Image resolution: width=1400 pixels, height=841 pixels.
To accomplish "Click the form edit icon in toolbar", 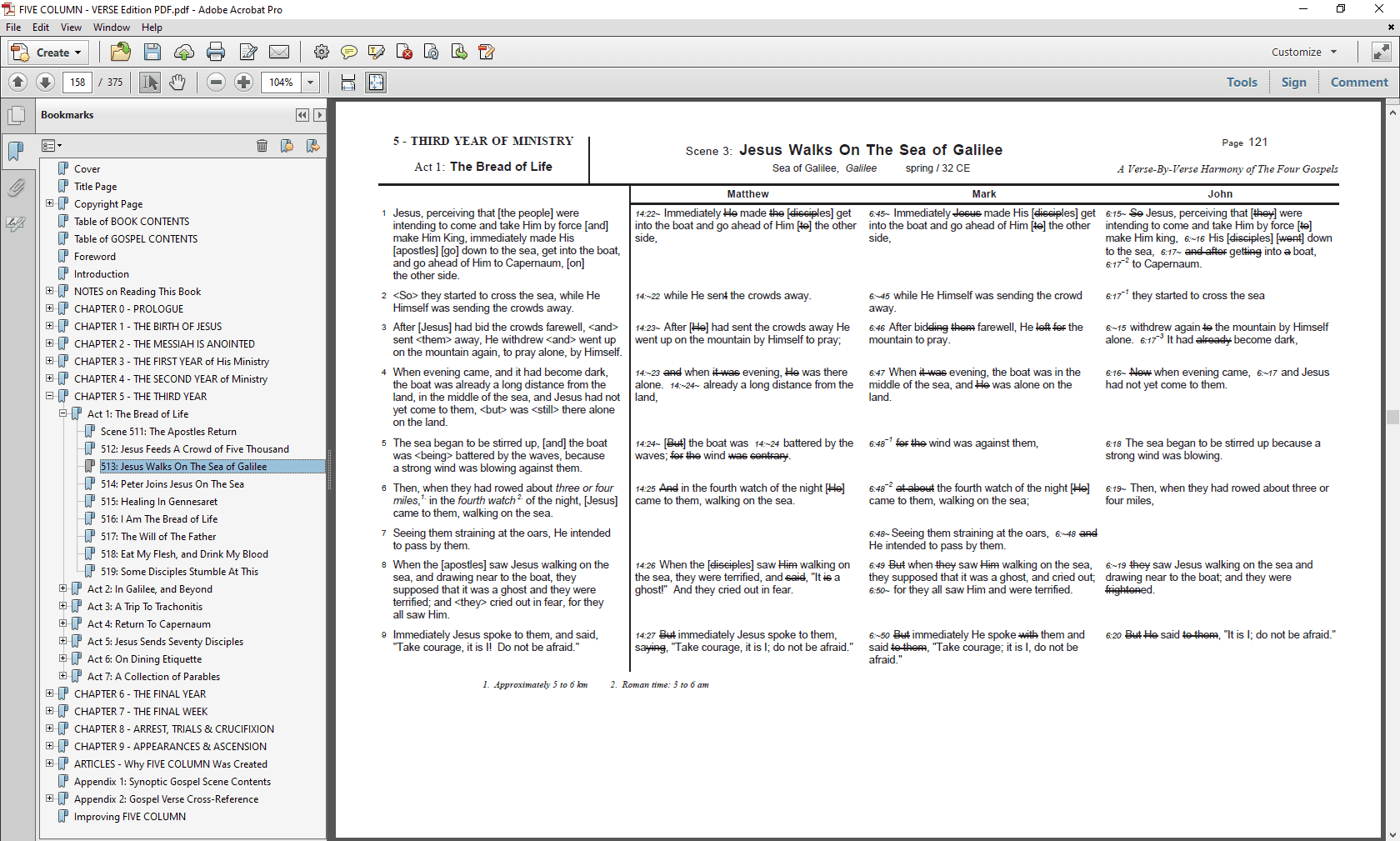I will [x=487, y=53].
